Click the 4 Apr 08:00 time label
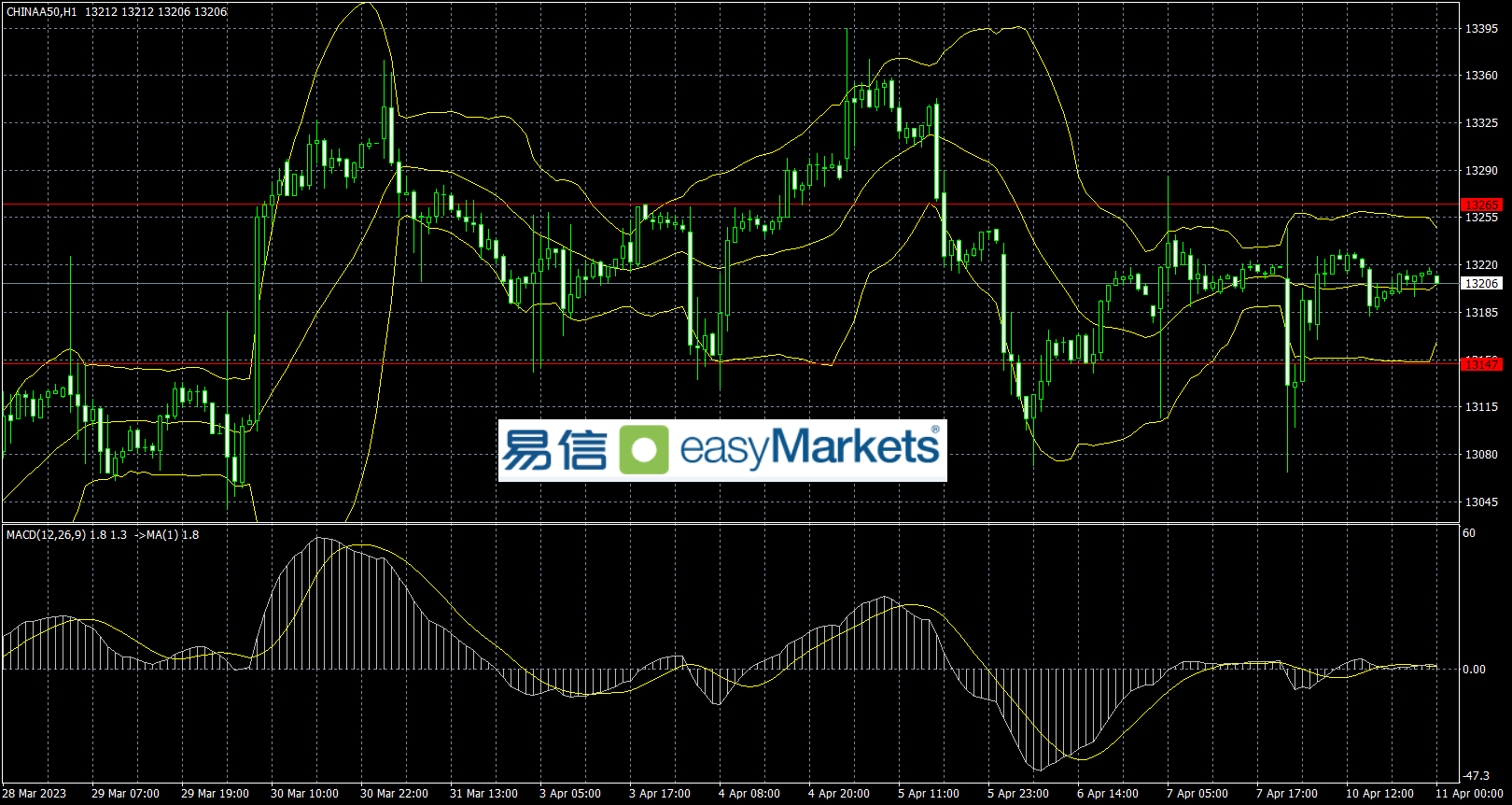Screen dimensions: 1512x805 click(749, 794)
